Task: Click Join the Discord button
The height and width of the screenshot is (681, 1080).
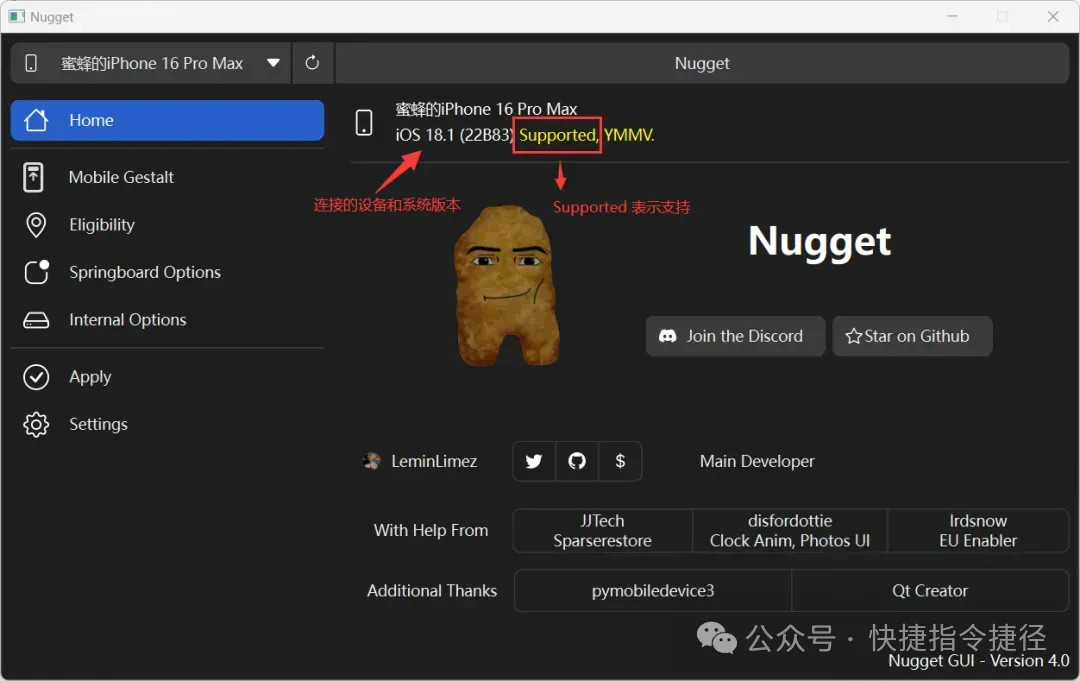Action: point(735,336)
